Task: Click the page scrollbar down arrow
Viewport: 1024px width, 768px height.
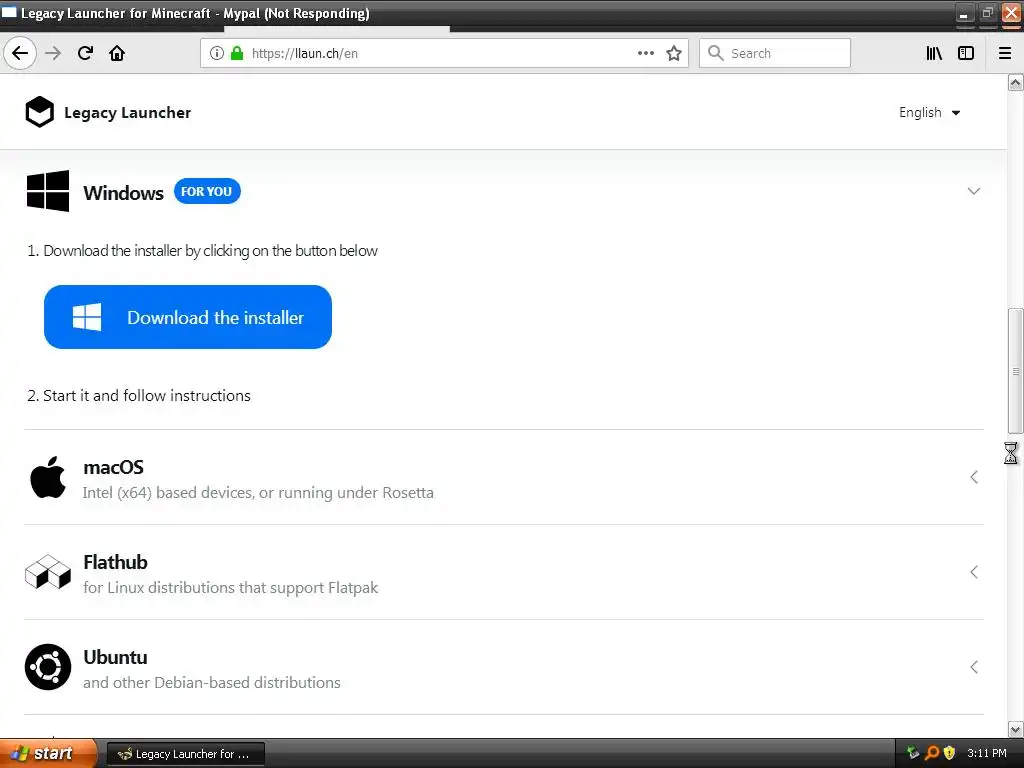Action: [x=1015, y=729]
